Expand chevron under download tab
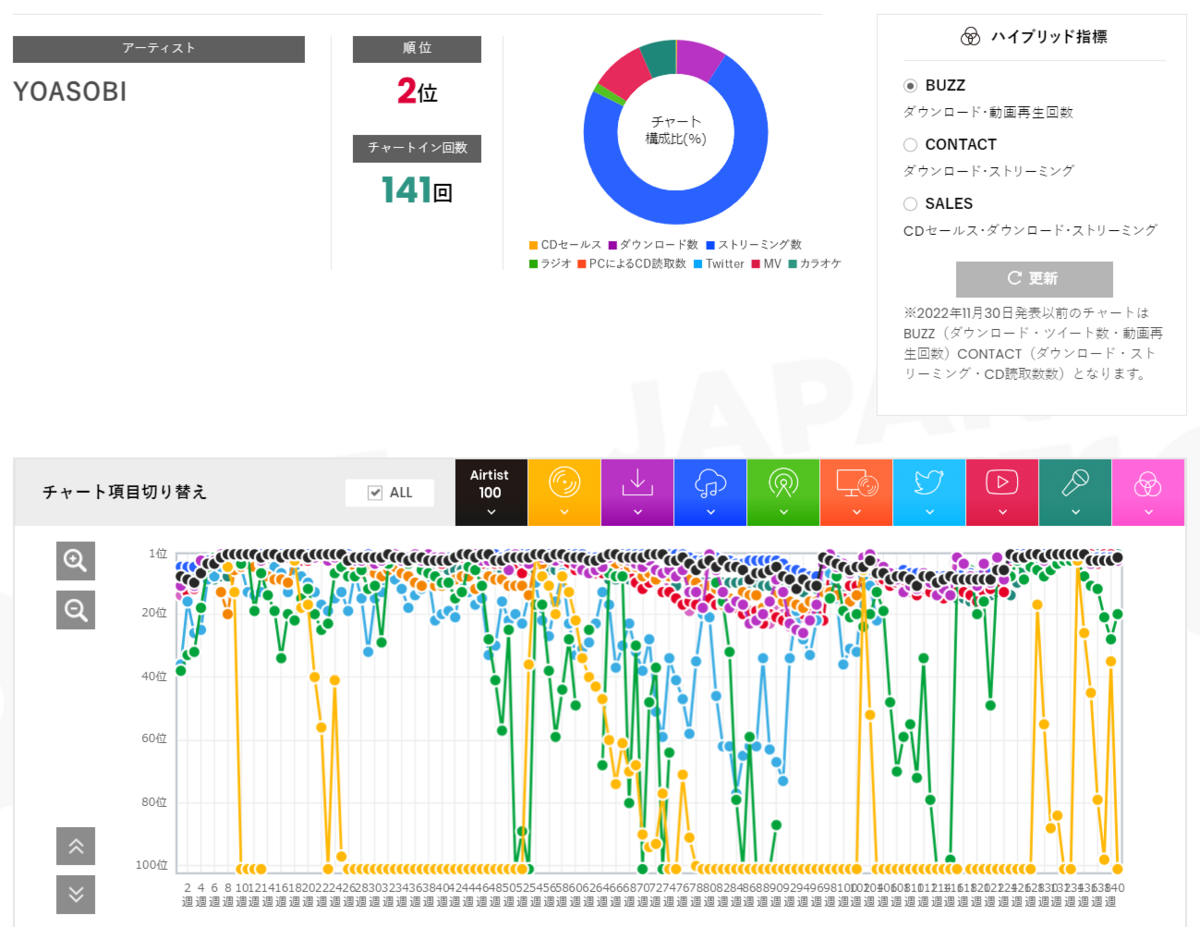The image size is (1200, 927). (637, 512)
